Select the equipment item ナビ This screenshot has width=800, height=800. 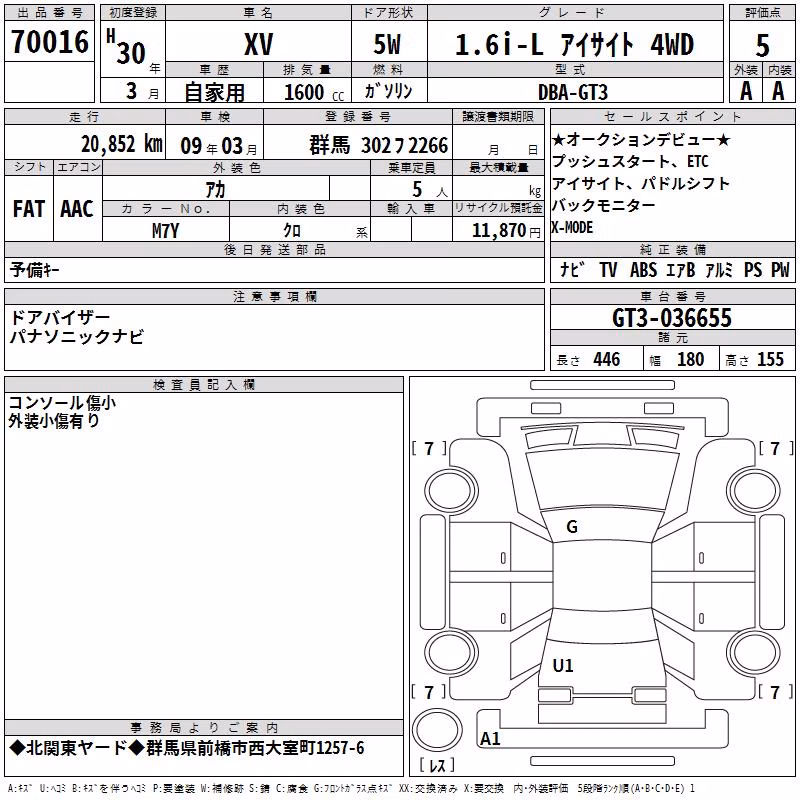coord(572,269)
